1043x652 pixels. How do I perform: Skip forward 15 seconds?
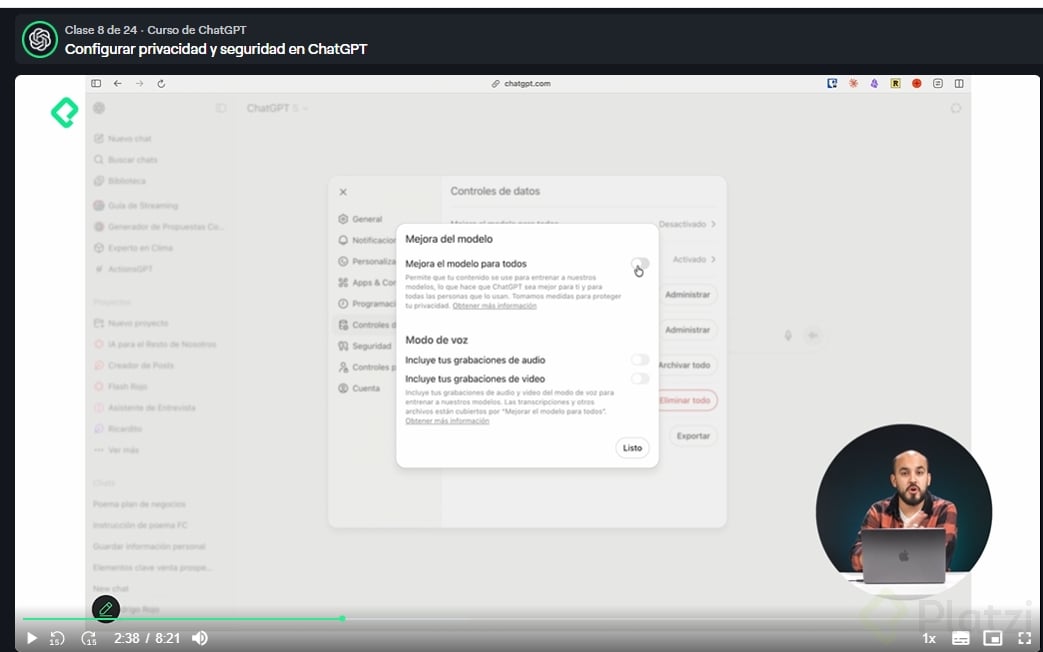[x=88, y=638]
